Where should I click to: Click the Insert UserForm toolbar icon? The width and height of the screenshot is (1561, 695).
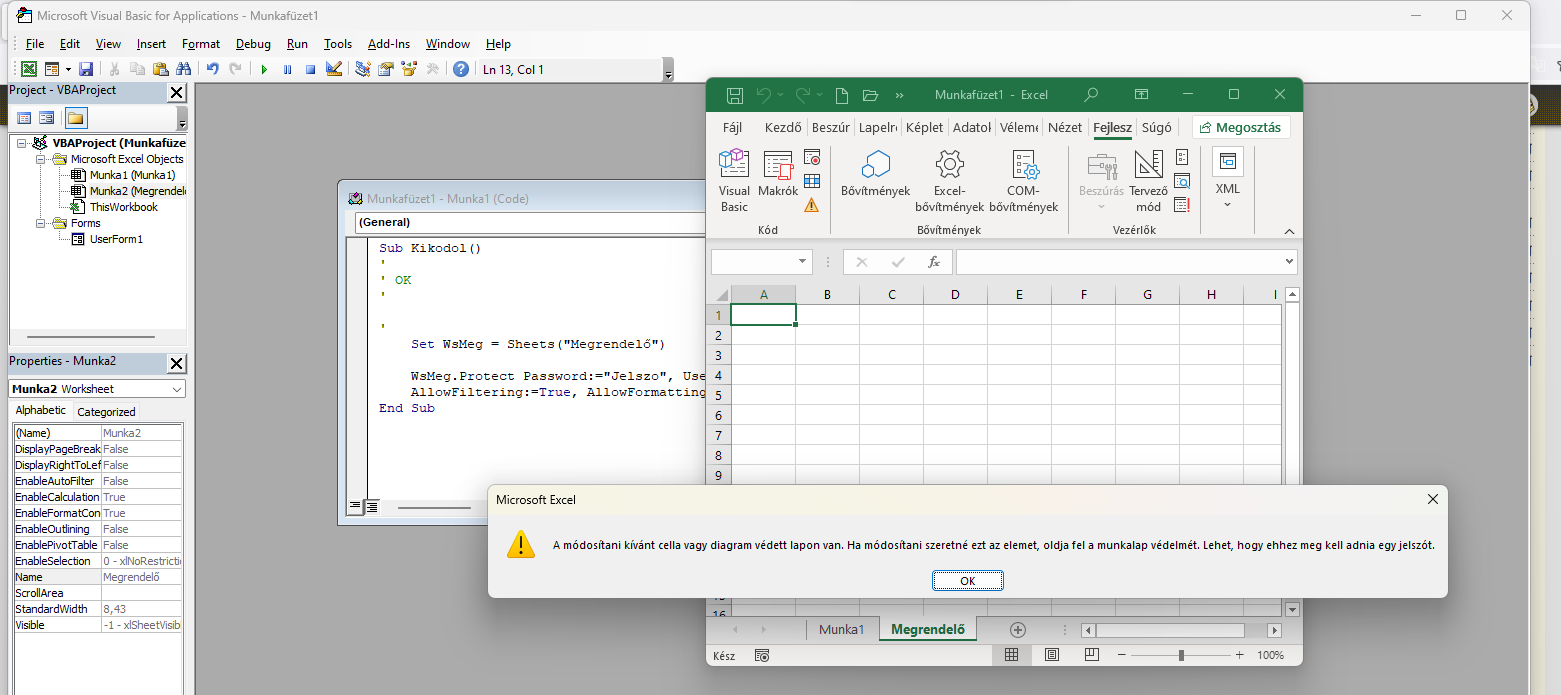(51, 69)
